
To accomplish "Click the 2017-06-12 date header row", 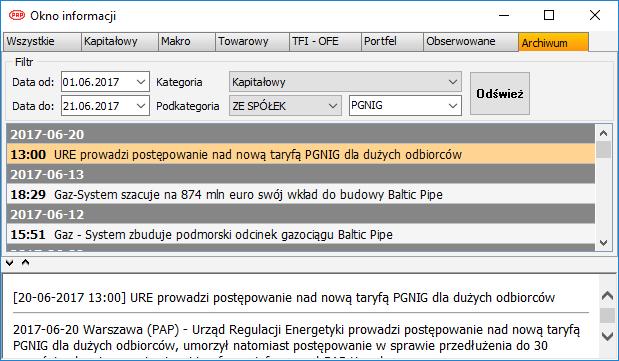I will click(301, 214).
